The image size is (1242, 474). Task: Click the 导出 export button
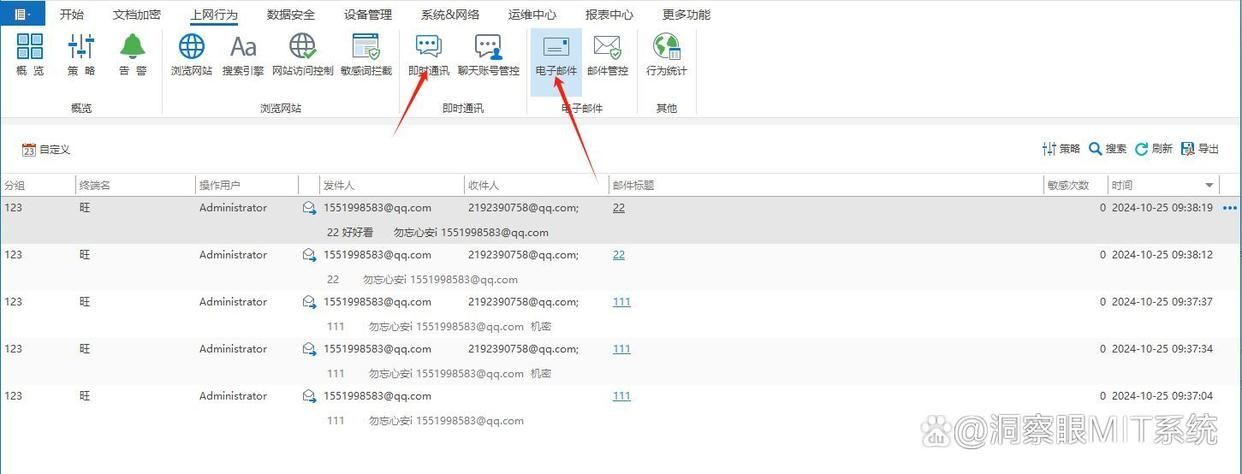[1200, 149]
